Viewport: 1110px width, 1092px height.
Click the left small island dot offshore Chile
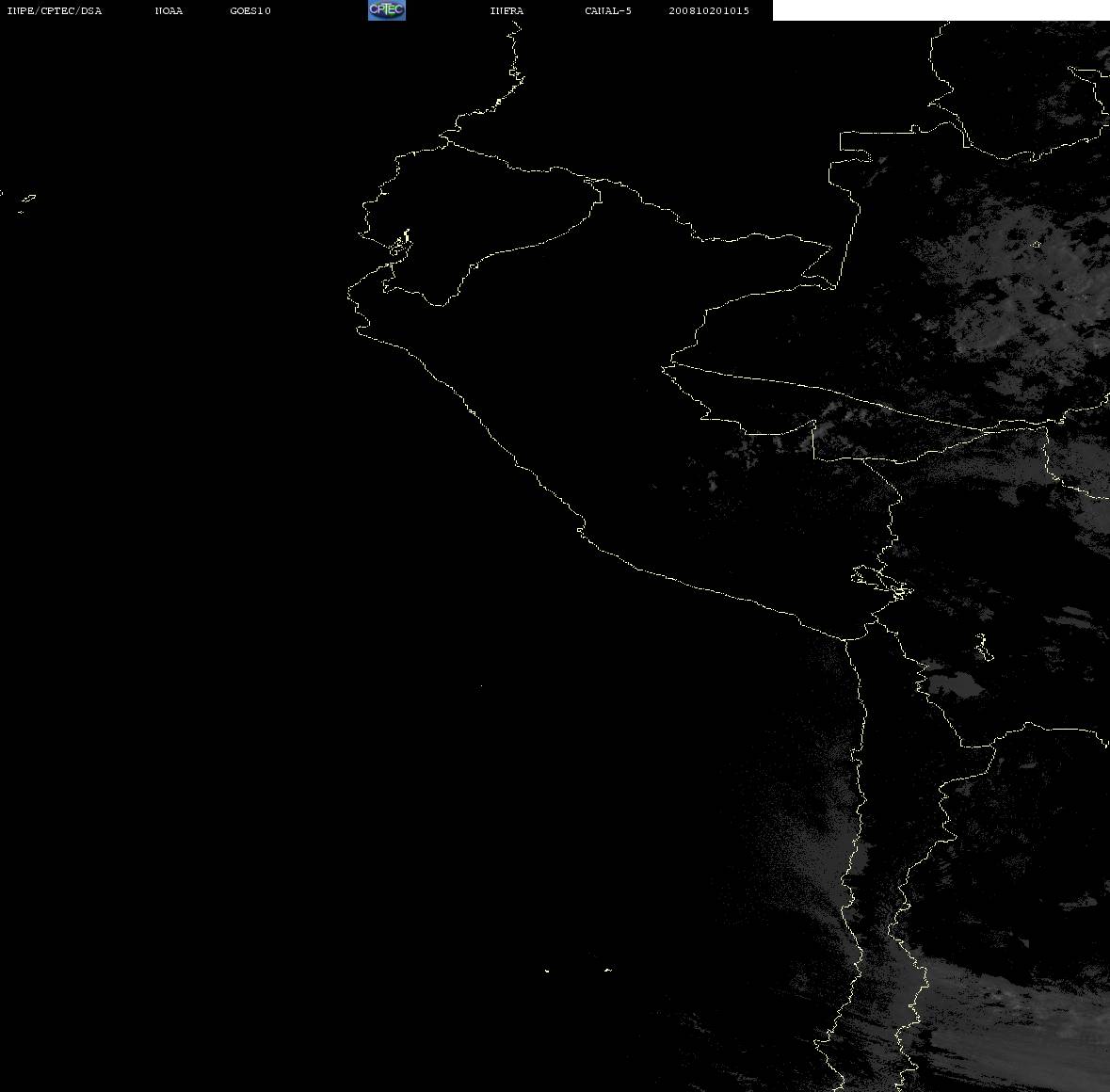[547, 971]
